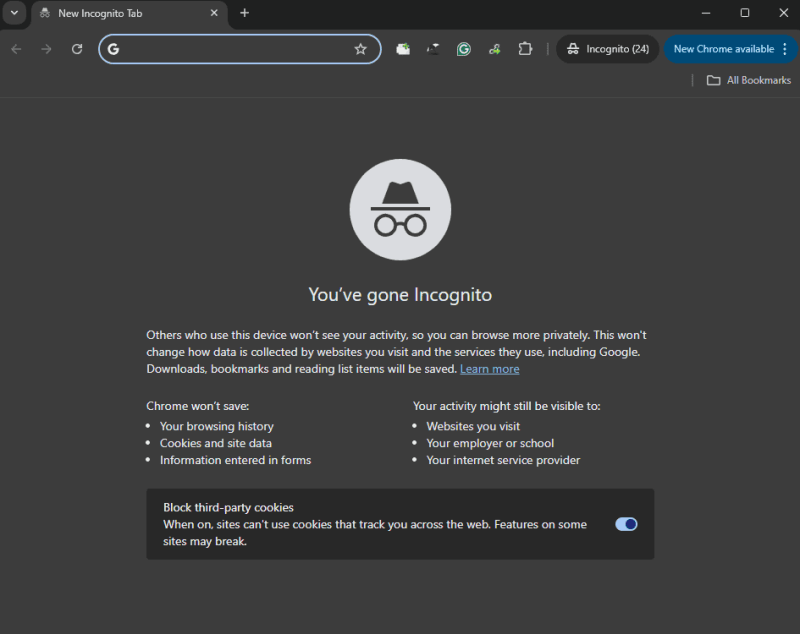The width and height of the screenshot is (800, 634).
Task: Select the New Incognito Tab tab
Action: coord(130,14)
